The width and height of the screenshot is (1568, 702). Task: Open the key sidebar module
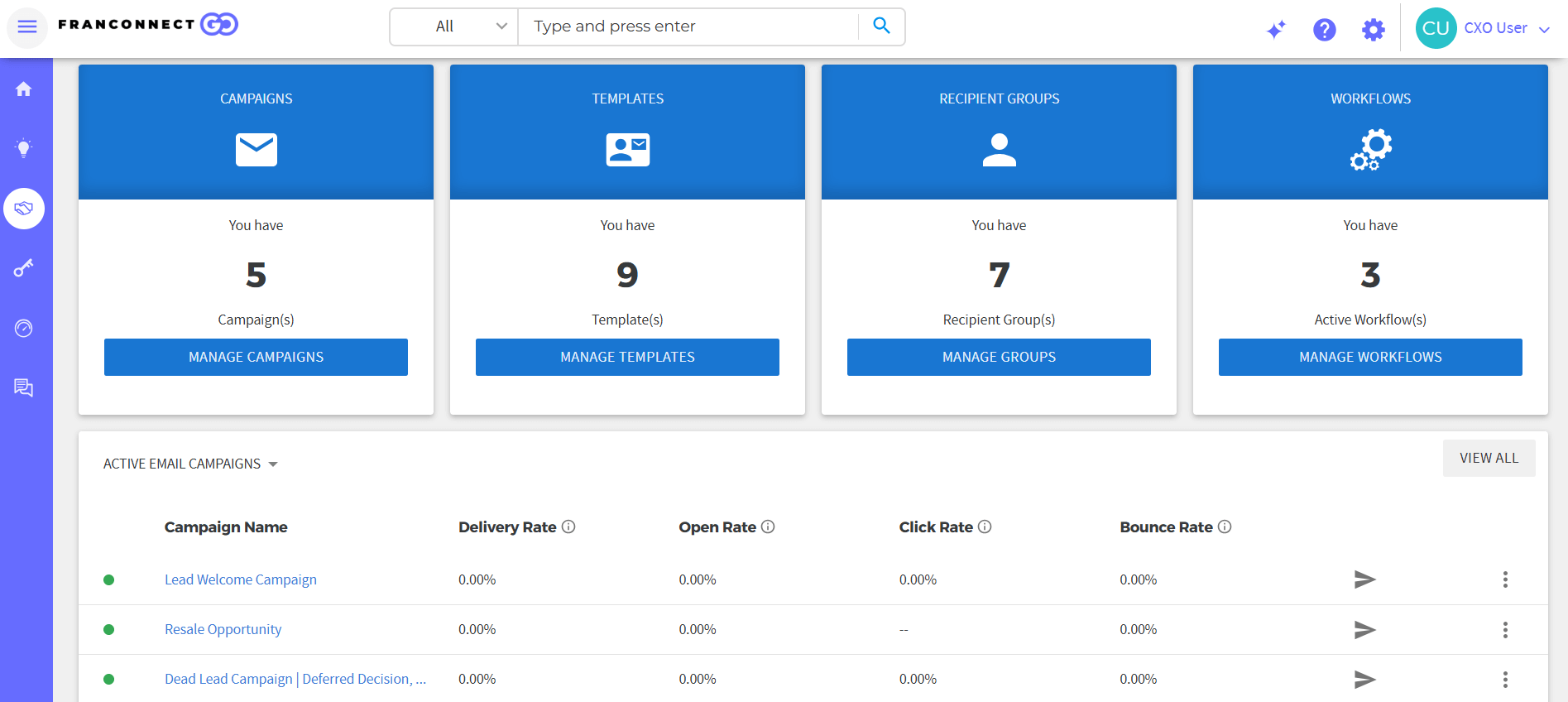pyautogui.click(x=24, y=268)
